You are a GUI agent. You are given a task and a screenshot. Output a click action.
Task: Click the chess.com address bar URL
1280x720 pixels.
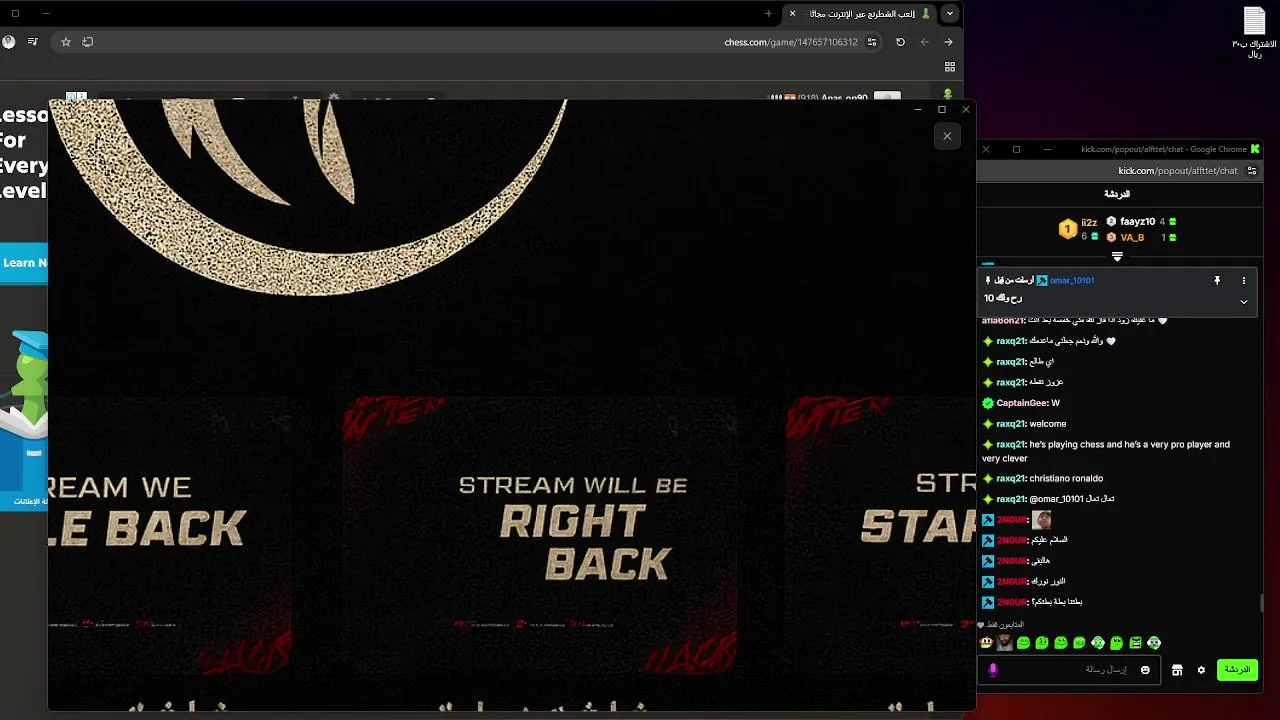[791, 42]
